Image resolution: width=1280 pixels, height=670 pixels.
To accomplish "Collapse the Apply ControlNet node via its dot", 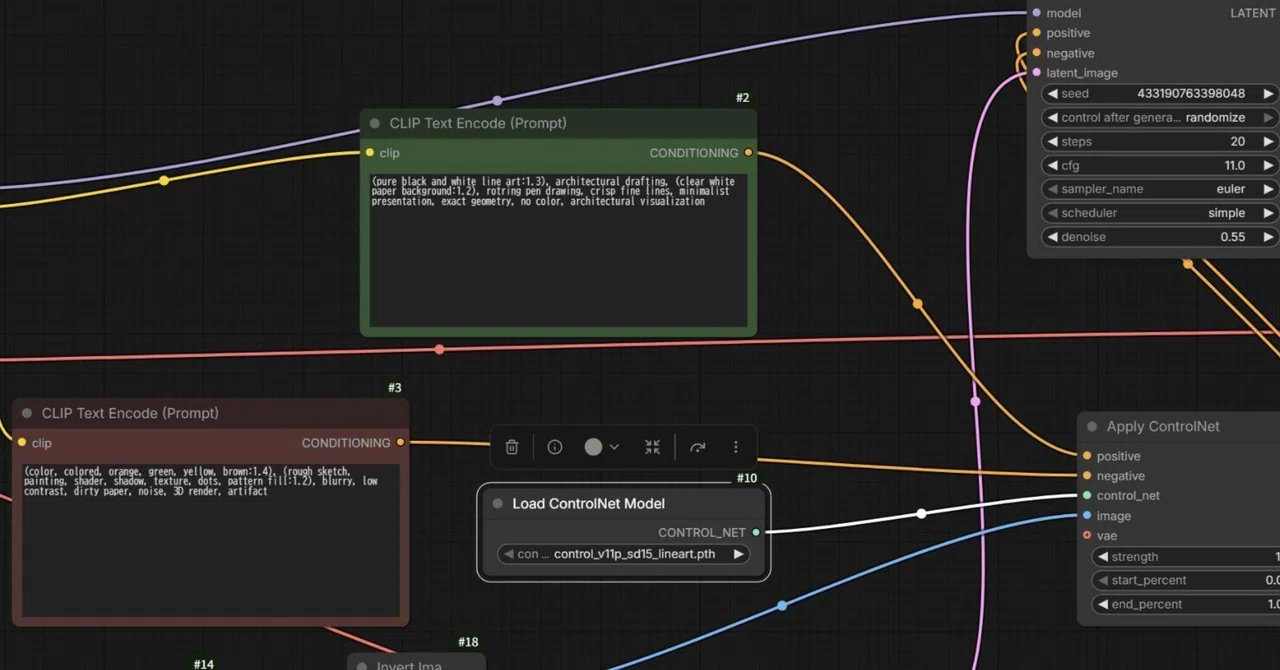I will click(x=1092, y=427).
